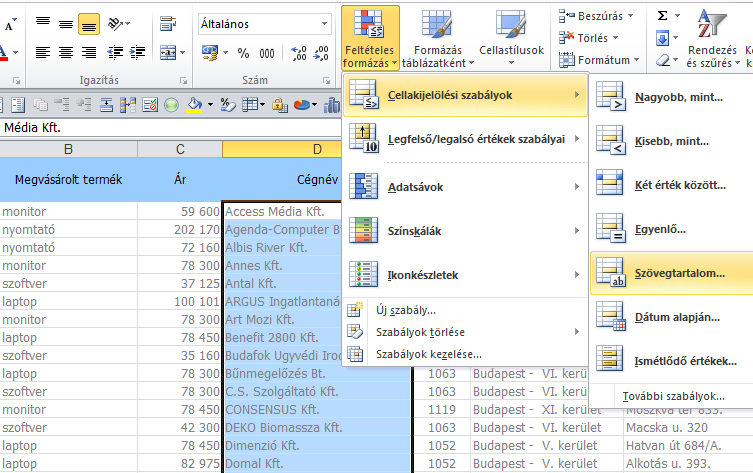Click the form checklist toolbar icon

point(150,105)
